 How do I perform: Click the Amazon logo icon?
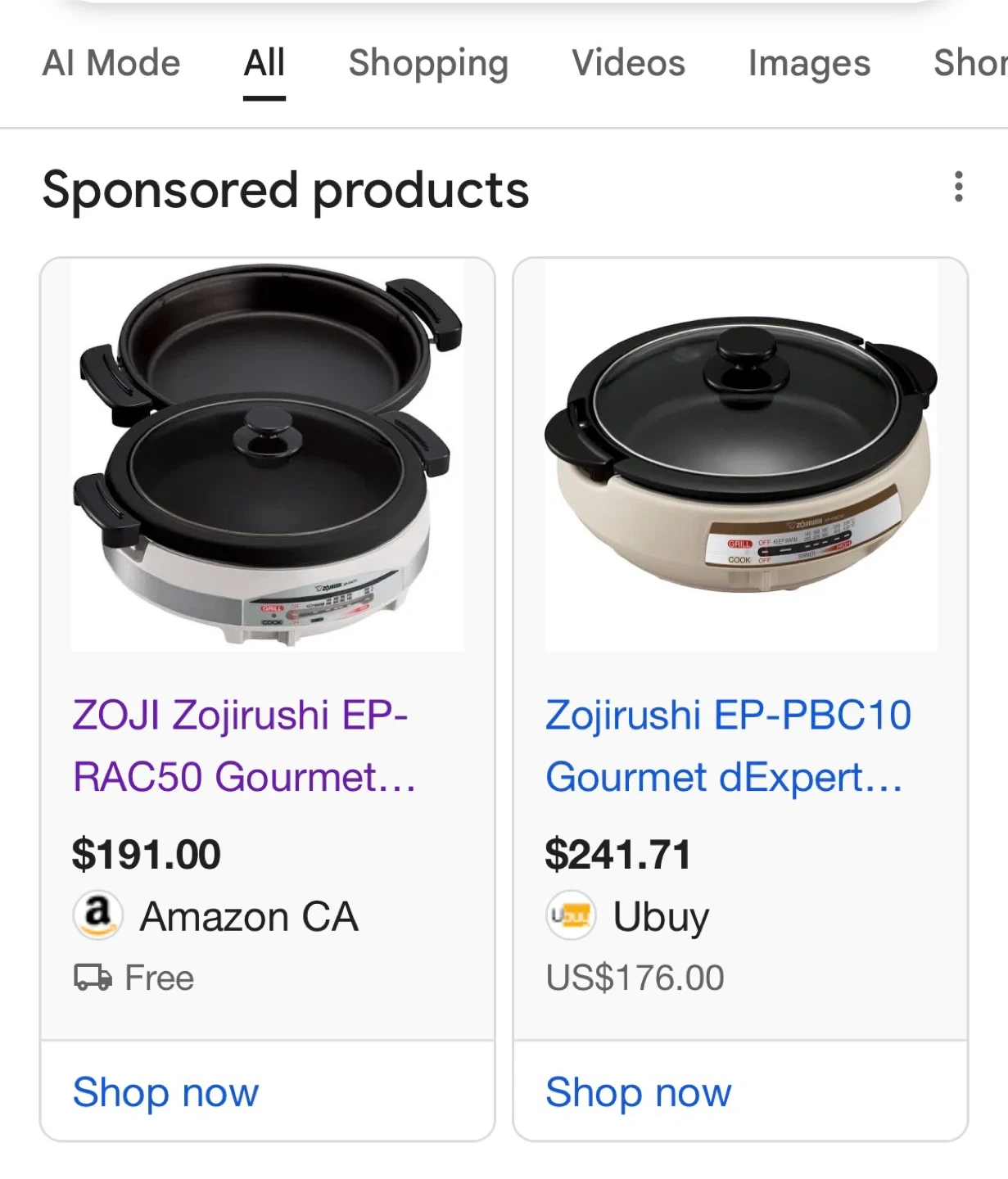coord(97,915)
